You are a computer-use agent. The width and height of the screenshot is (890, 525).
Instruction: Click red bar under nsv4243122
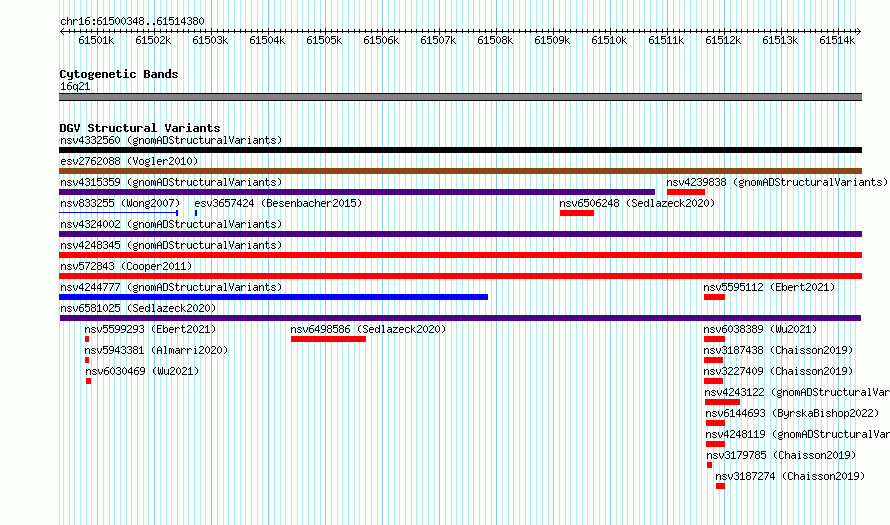click(x=723, y=402)
